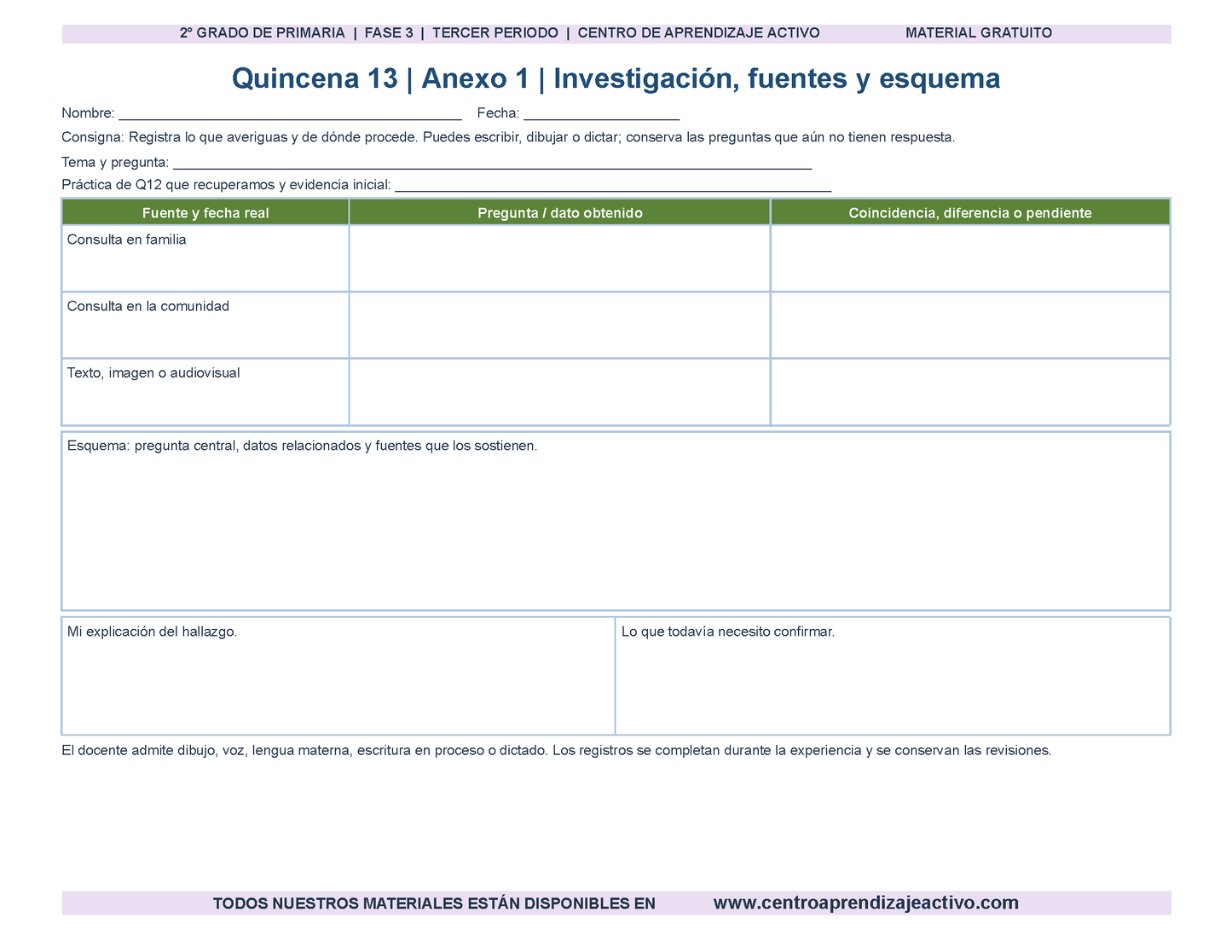Screen dimensions: 1232x952
Task: Click the 'Mi explicación del hallazgo' box
Action: [x=338, y=676]
